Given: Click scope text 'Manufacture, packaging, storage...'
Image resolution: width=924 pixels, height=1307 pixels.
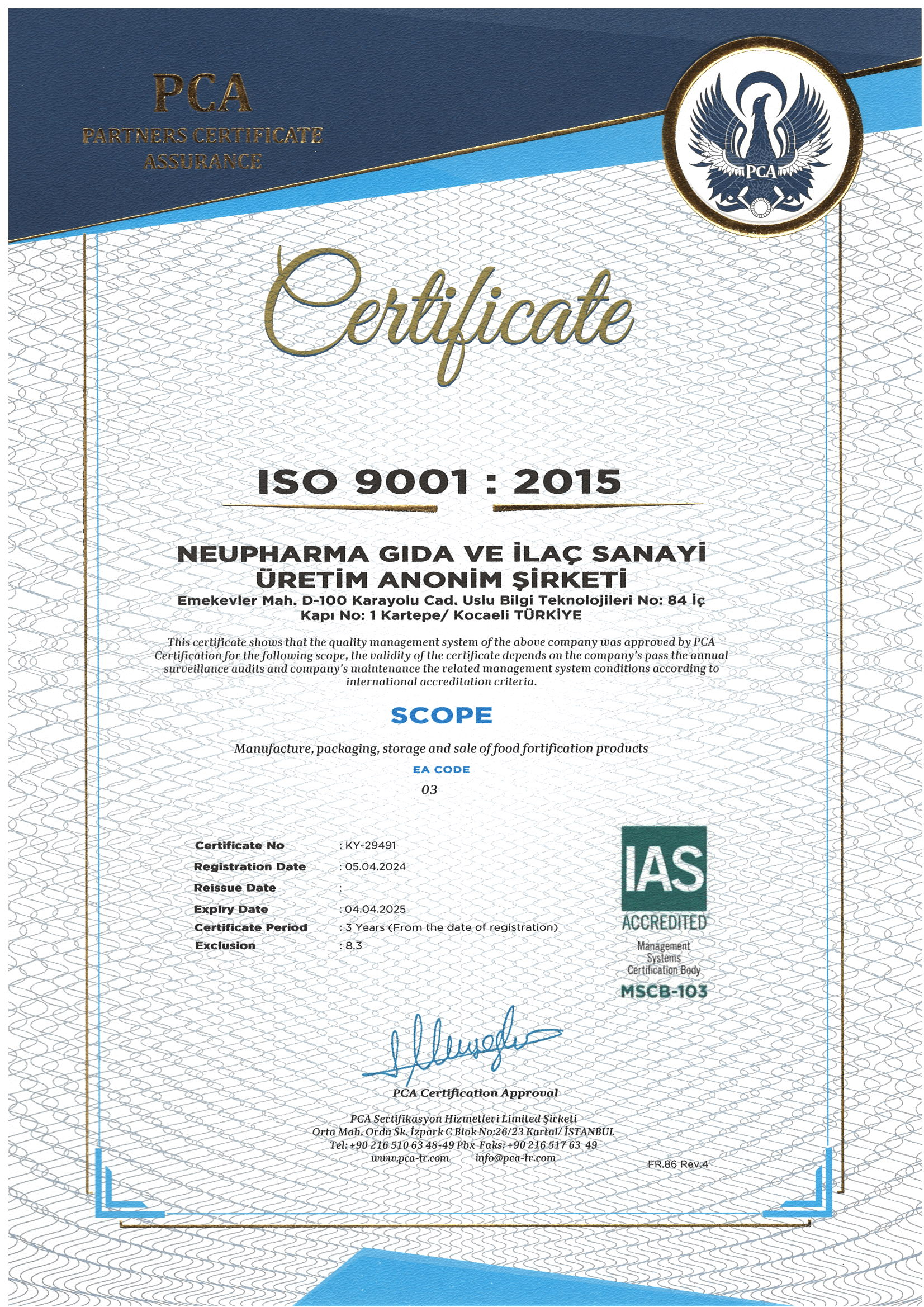Looking at the screenshot, I should 440,749.
